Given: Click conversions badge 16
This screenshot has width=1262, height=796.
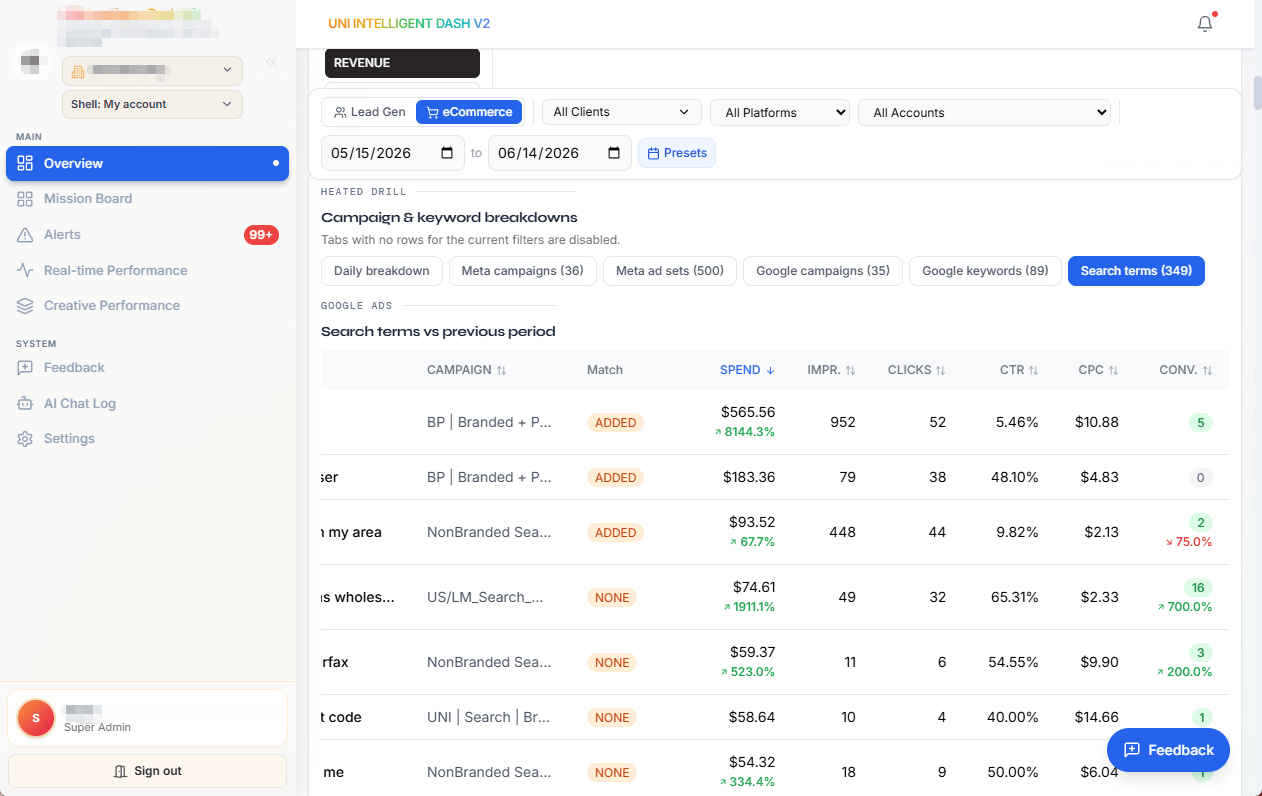Looking at the screenshot, I should click(x=1197, y=588).
